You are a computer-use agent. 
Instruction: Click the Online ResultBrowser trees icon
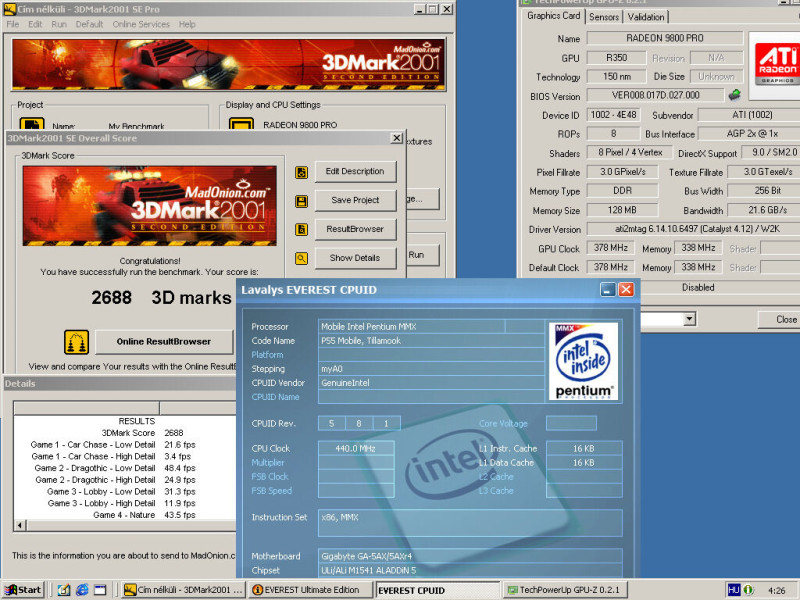77,342
